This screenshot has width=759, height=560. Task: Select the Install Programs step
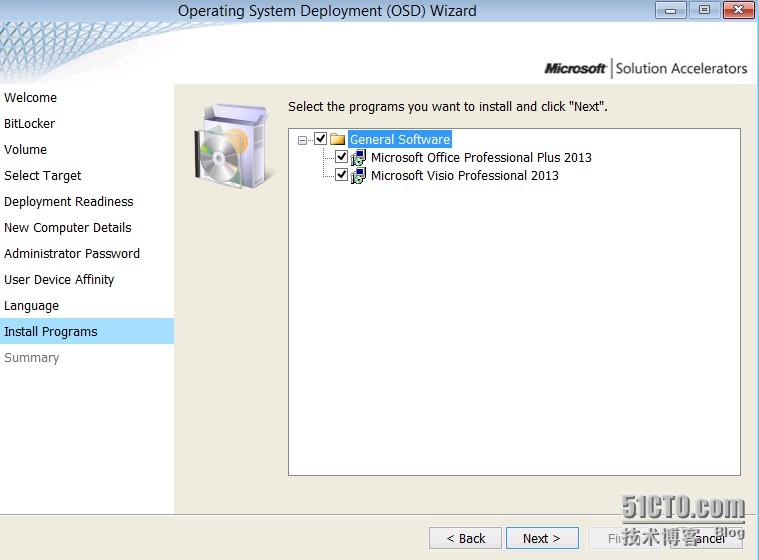87,332
